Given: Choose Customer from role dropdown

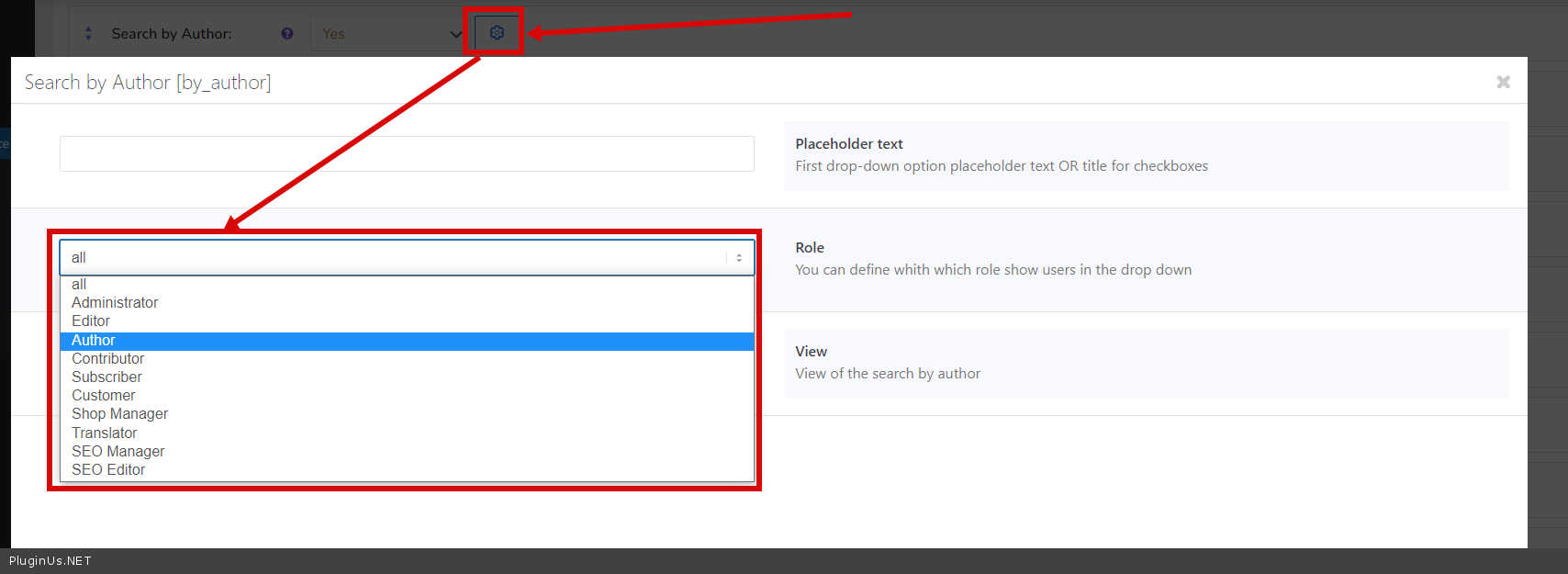Looking at the screenshot, I should tap(104, 396).
